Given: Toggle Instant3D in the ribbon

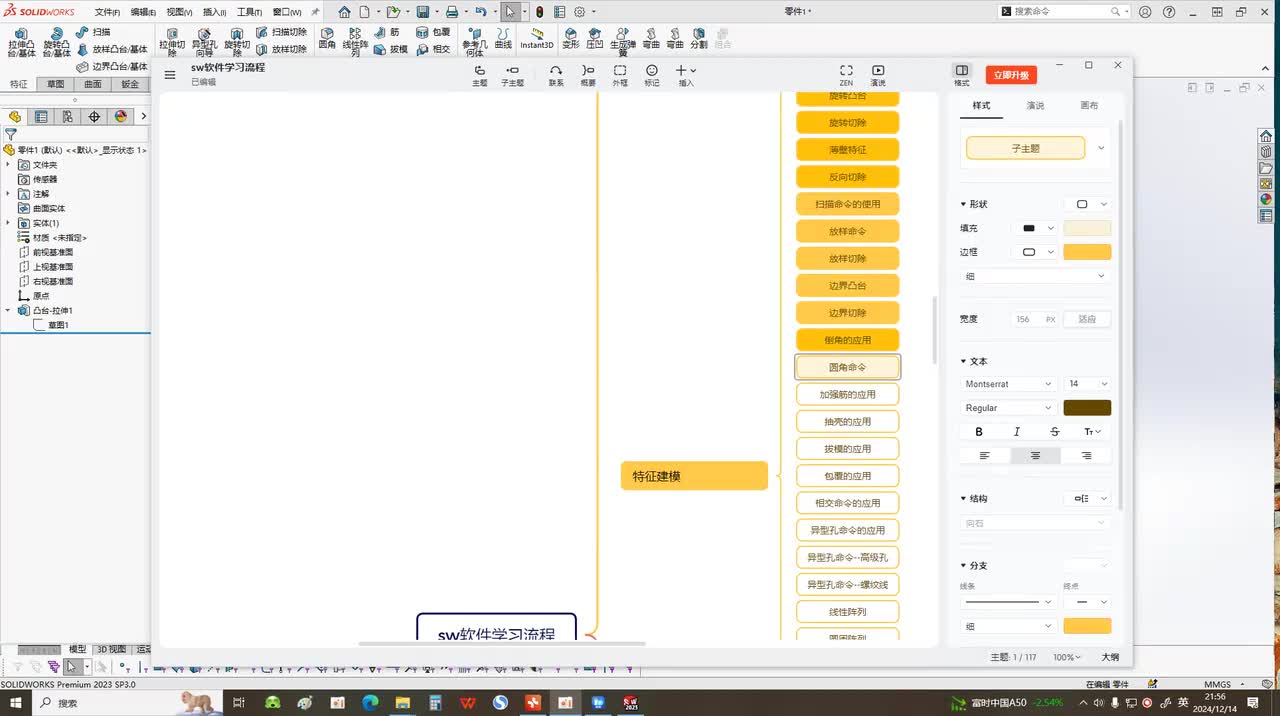Looking at the screenshot, I should (537, 39).
